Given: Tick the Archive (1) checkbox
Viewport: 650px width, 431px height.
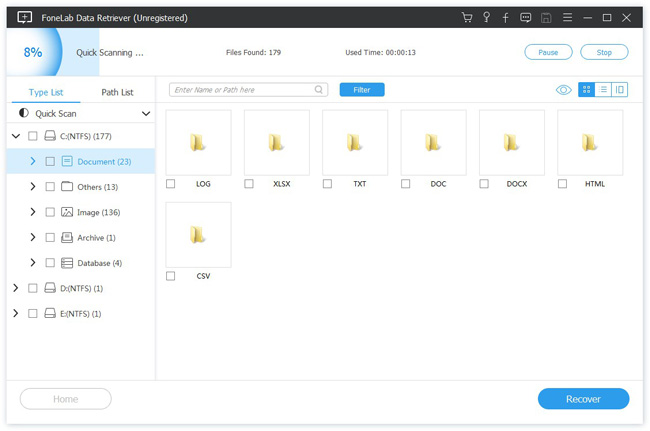Looking at the screenshot, I should 50,237.
